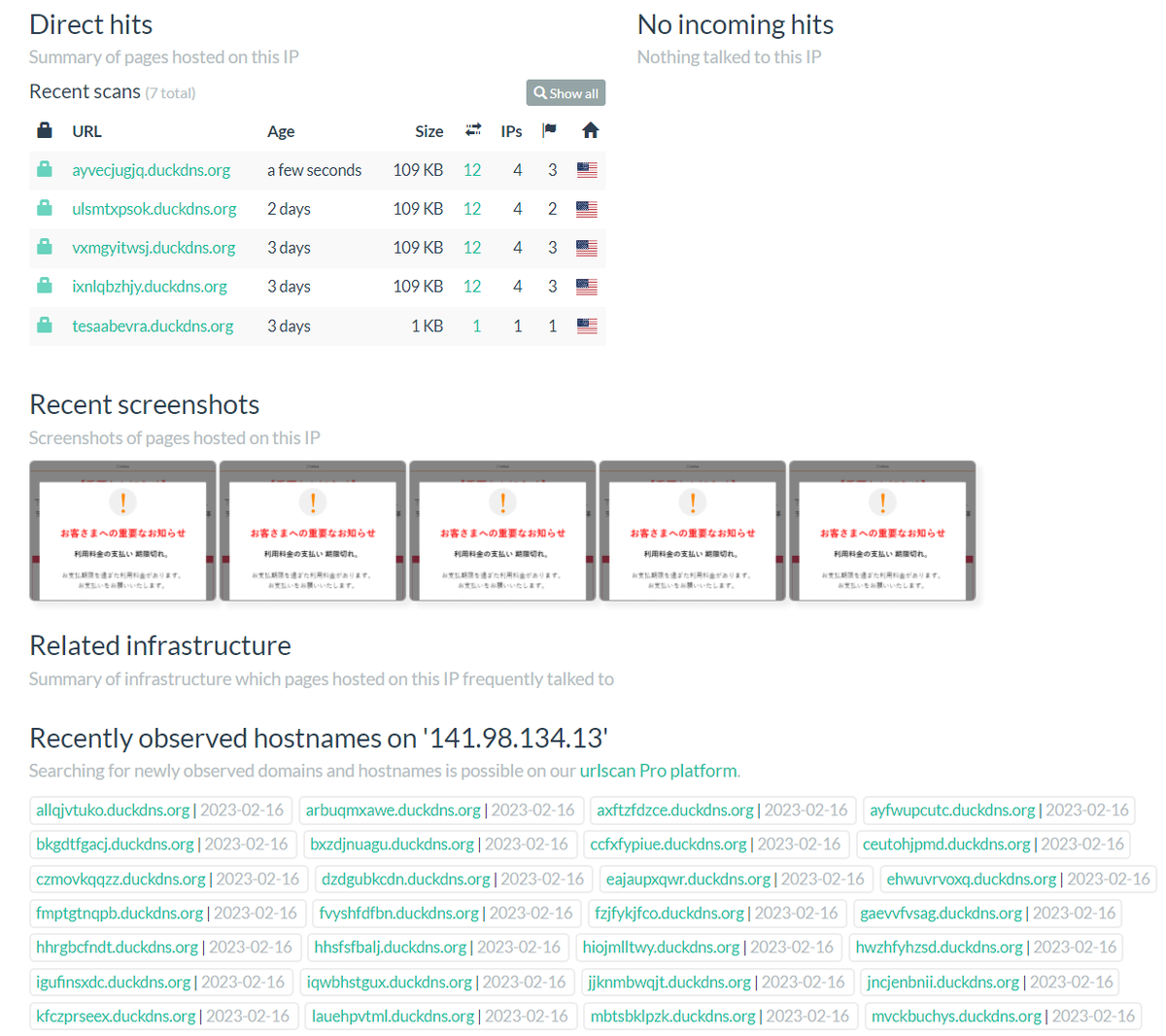Click hostname allqjvtuko.duckdns.org
The height and width of the screenshot is (1036, 1166).
(x=113, y=811)
